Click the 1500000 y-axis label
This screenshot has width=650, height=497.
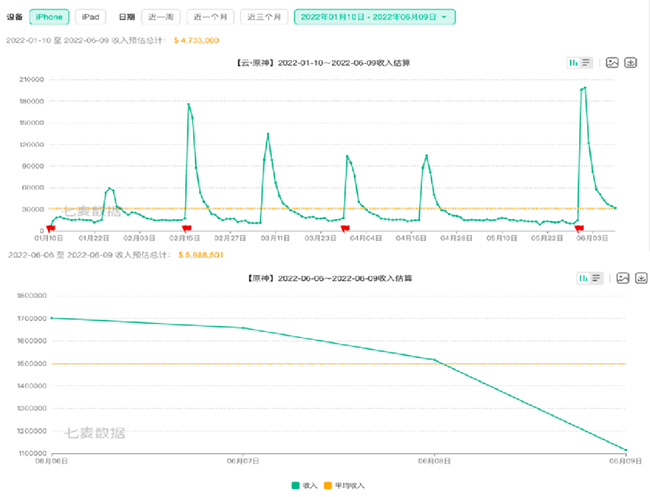(32, 364)
